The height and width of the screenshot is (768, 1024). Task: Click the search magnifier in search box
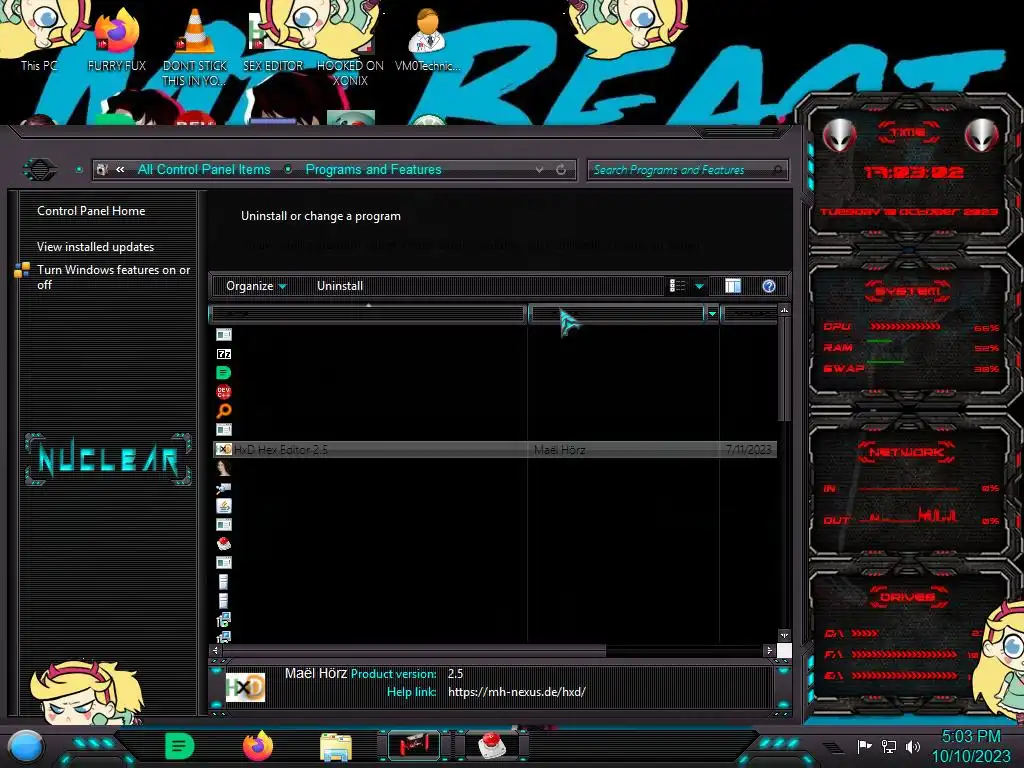click(777, 170)
